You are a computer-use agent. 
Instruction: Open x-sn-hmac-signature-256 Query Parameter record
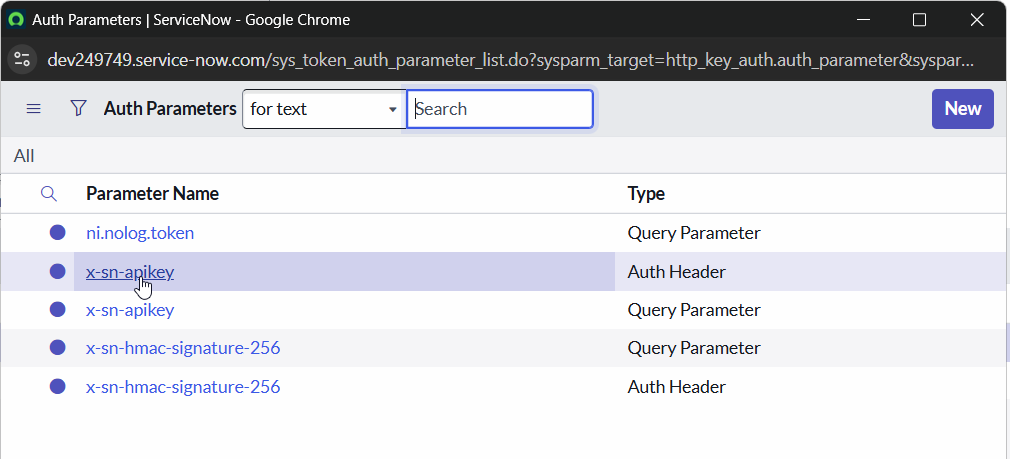pos(183,349)
